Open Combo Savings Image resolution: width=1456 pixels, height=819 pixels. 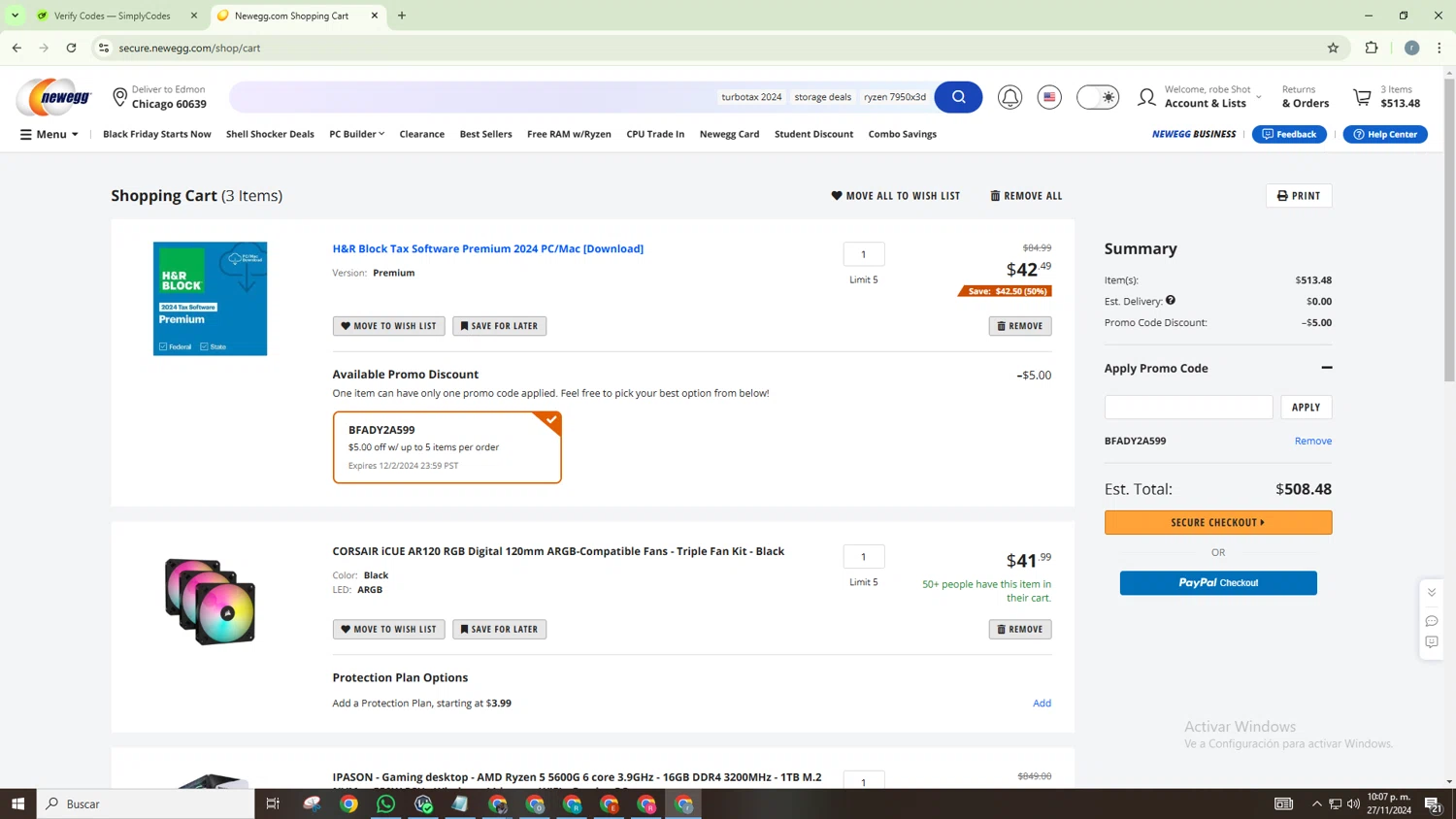tap(903, 134)
